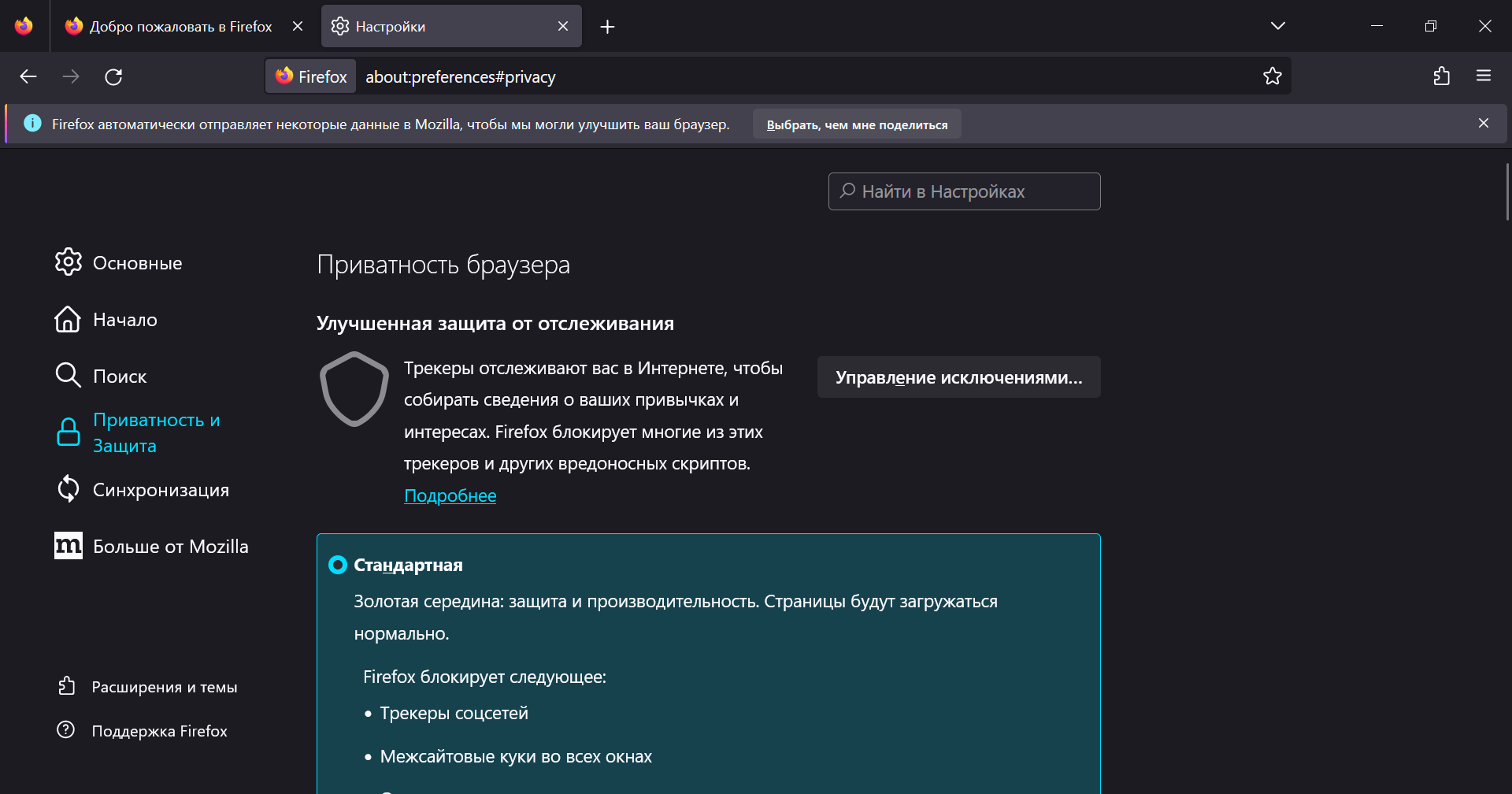The height and width of the screenshot is (794, 1512).
Task: Open a new tab with plus icon
Action: pos(607,27)
